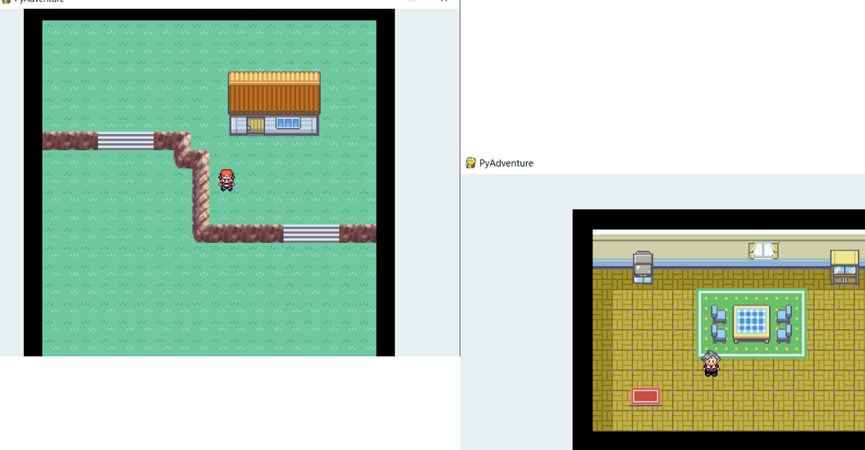Click the upper-left stone stairs on the ledge

(126, 141)
